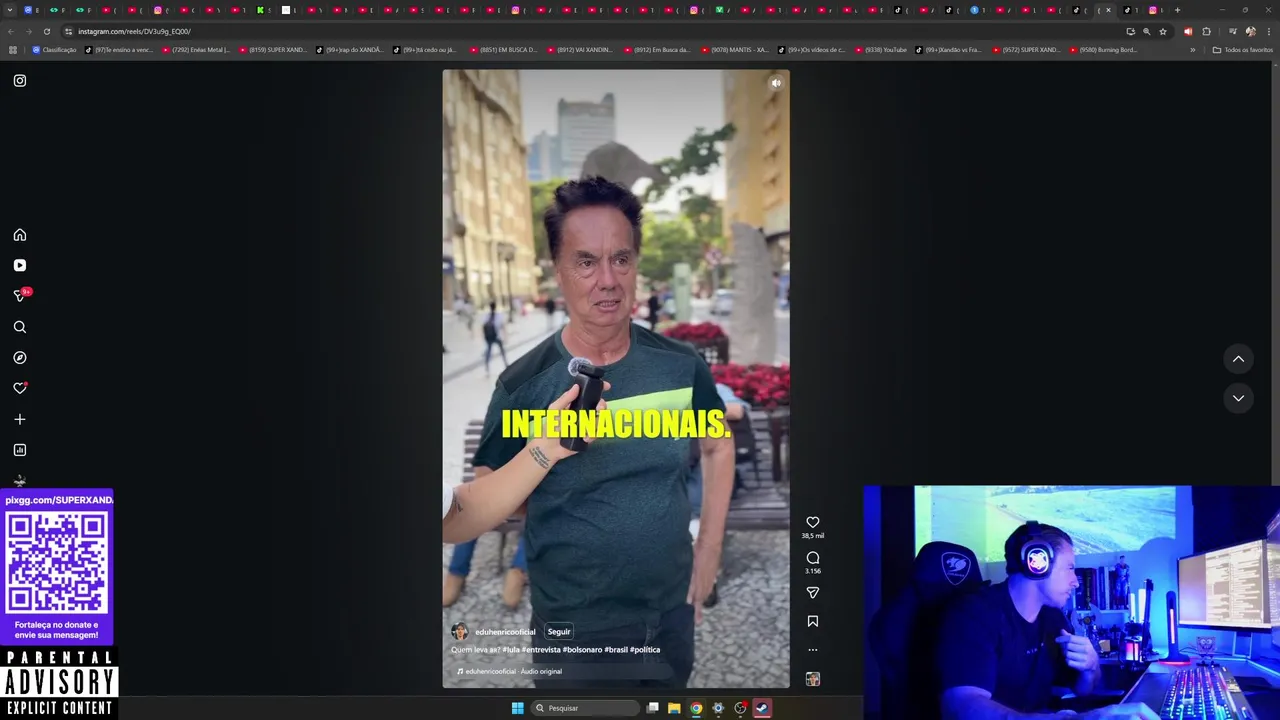Share the reel with the paper plane icon

813,593
